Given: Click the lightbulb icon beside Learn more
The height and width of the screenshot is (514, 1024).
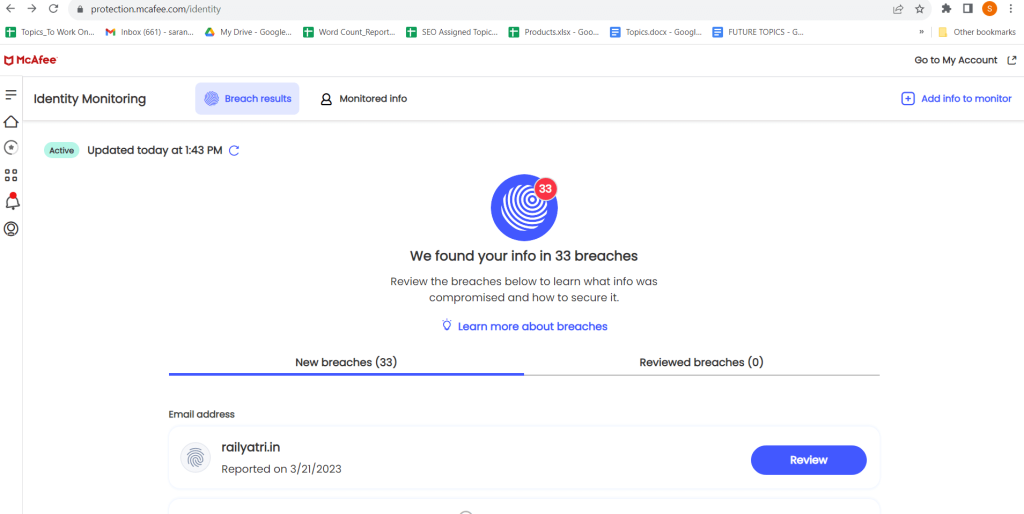Looking at the screenshot, I should coord(447,325).
